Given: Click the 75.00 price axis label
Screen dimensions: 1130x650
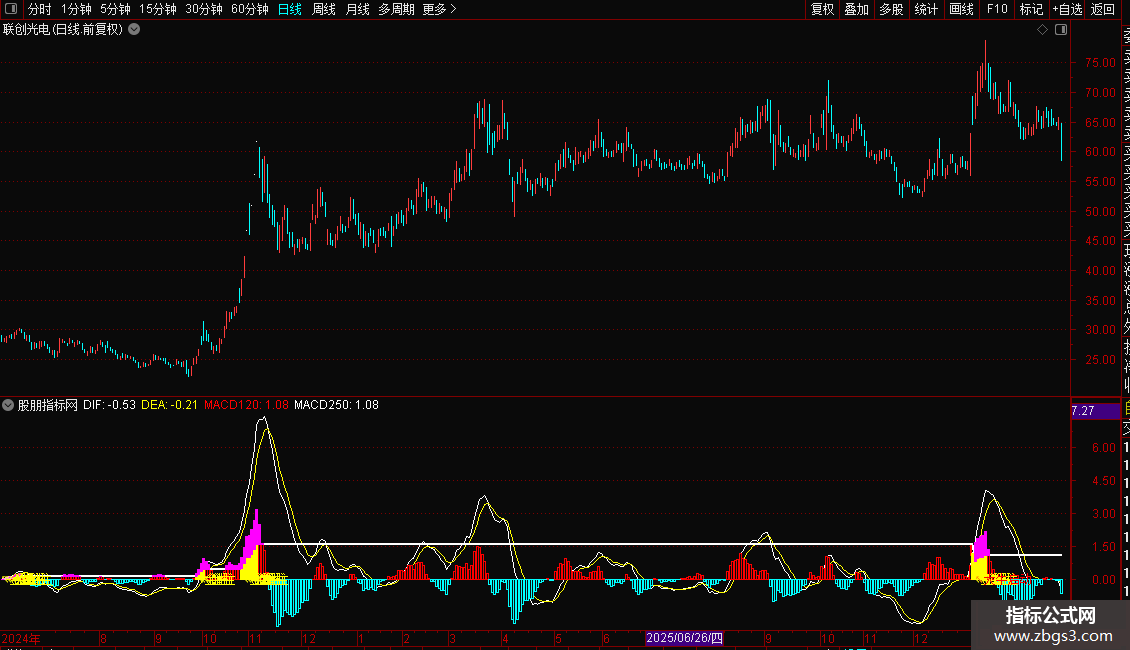Looking at the screenshot, I should tap(1100, 63).
